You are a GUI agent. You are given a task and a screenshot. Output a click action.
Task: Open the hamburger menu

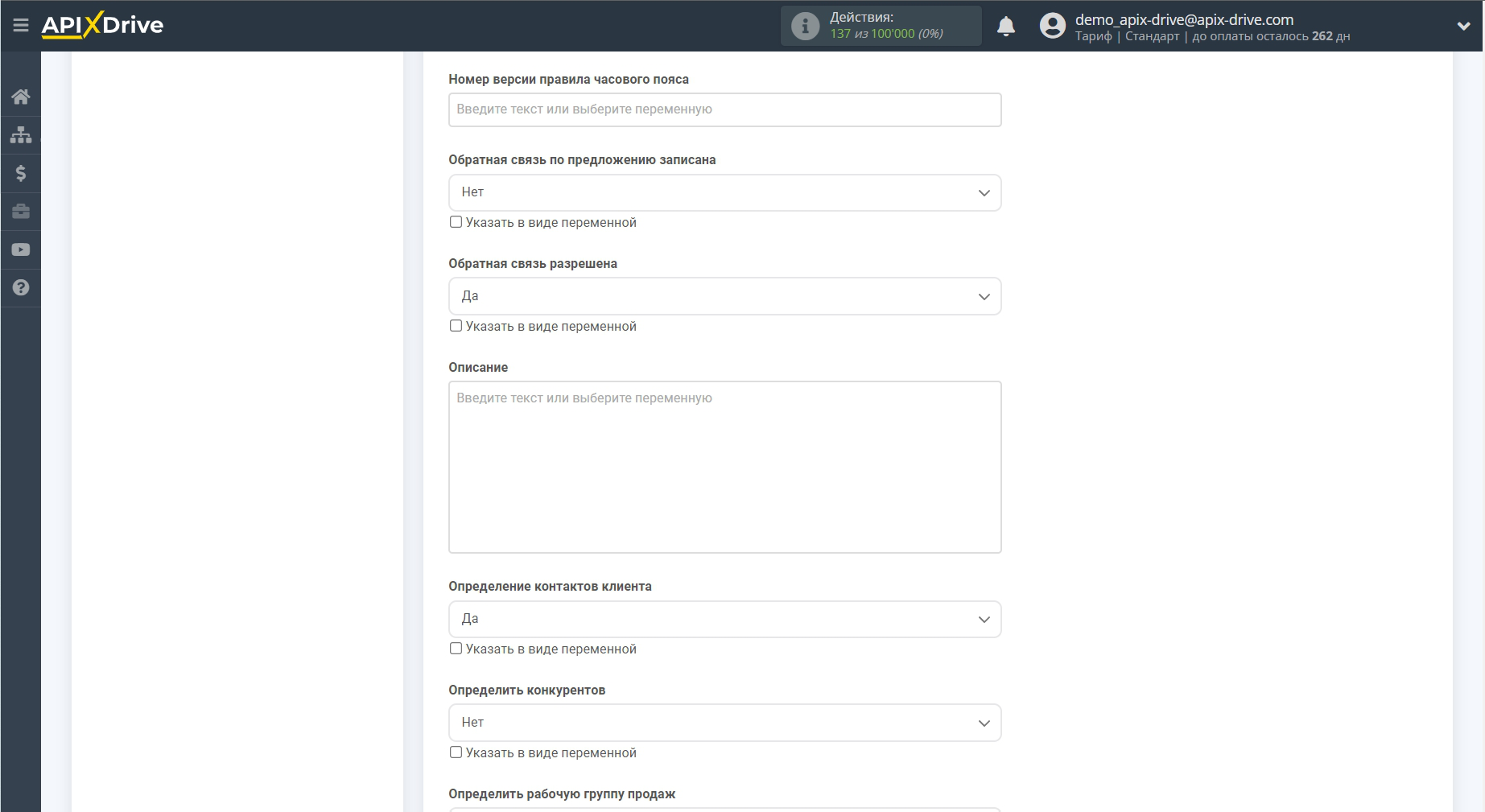coord(21,26)
